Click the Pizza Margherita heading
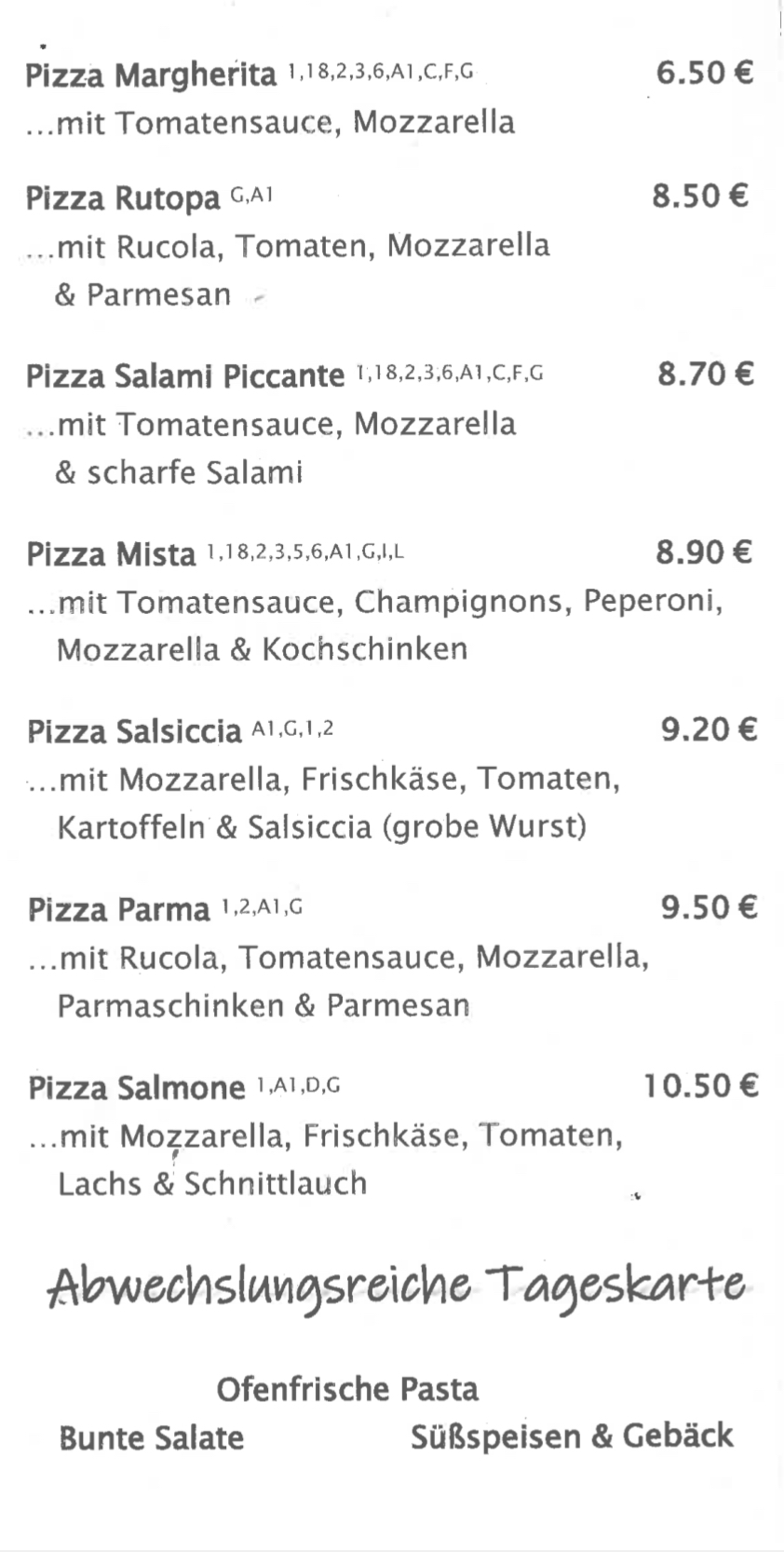 pos(151,75)
